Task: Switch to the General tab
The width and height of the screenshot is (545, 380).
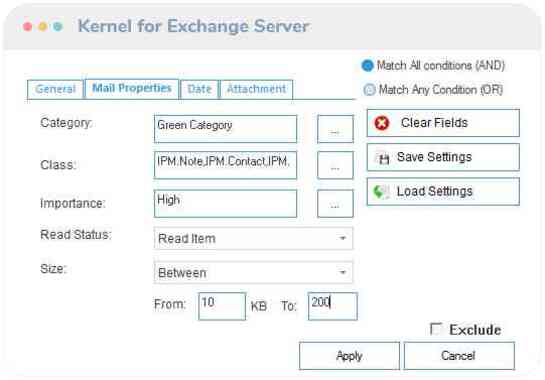Action: click(55, 89)
